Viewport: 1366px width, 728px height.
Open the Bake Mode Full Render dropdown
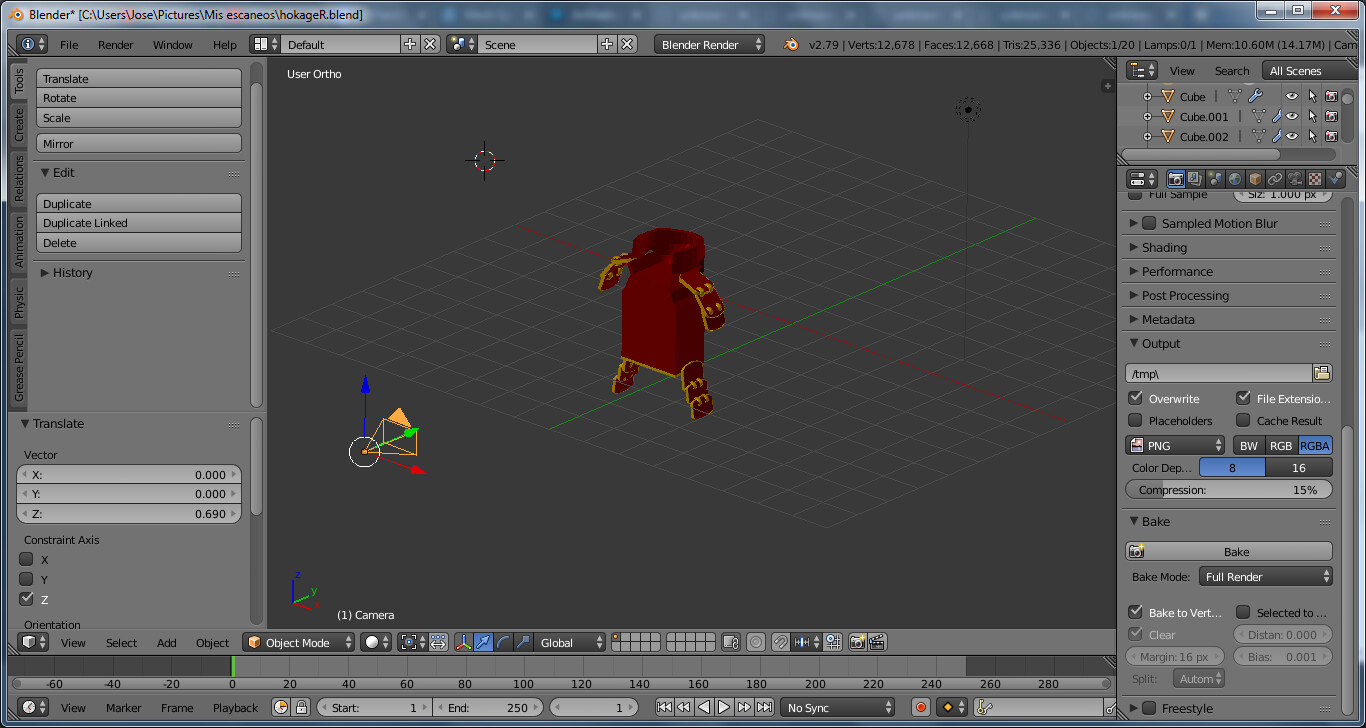click(1265, 576)
